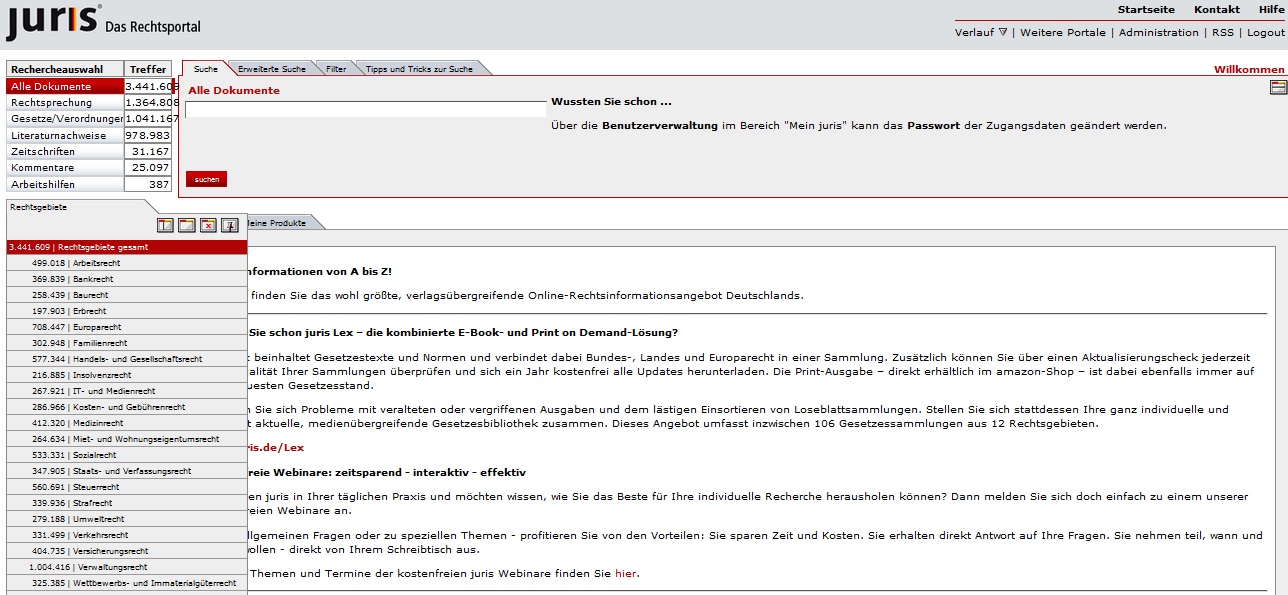This screenshot has width=1288, height=595.
Task: Open Weitere Portale
Action: point(1063,33)
